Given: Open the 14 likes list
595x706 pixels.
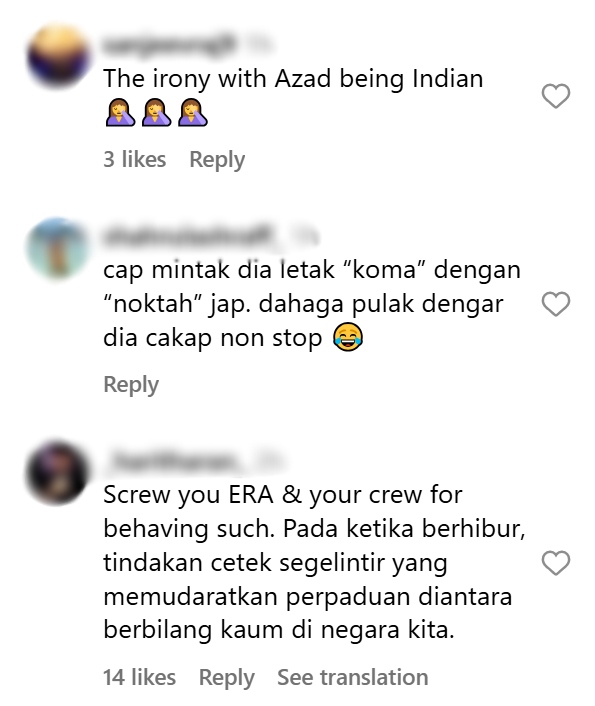Looking at the screenshot, I should pyautogui.click(x=139, y=677).
